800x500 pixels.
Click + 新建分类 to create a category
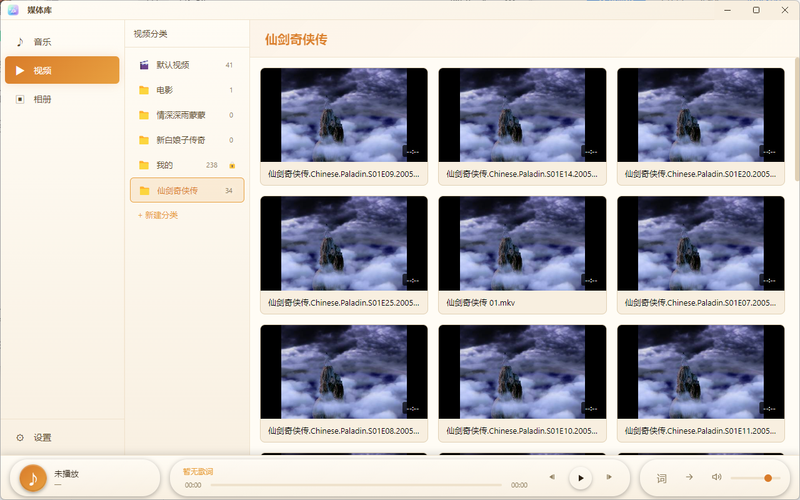pos(158,215)
